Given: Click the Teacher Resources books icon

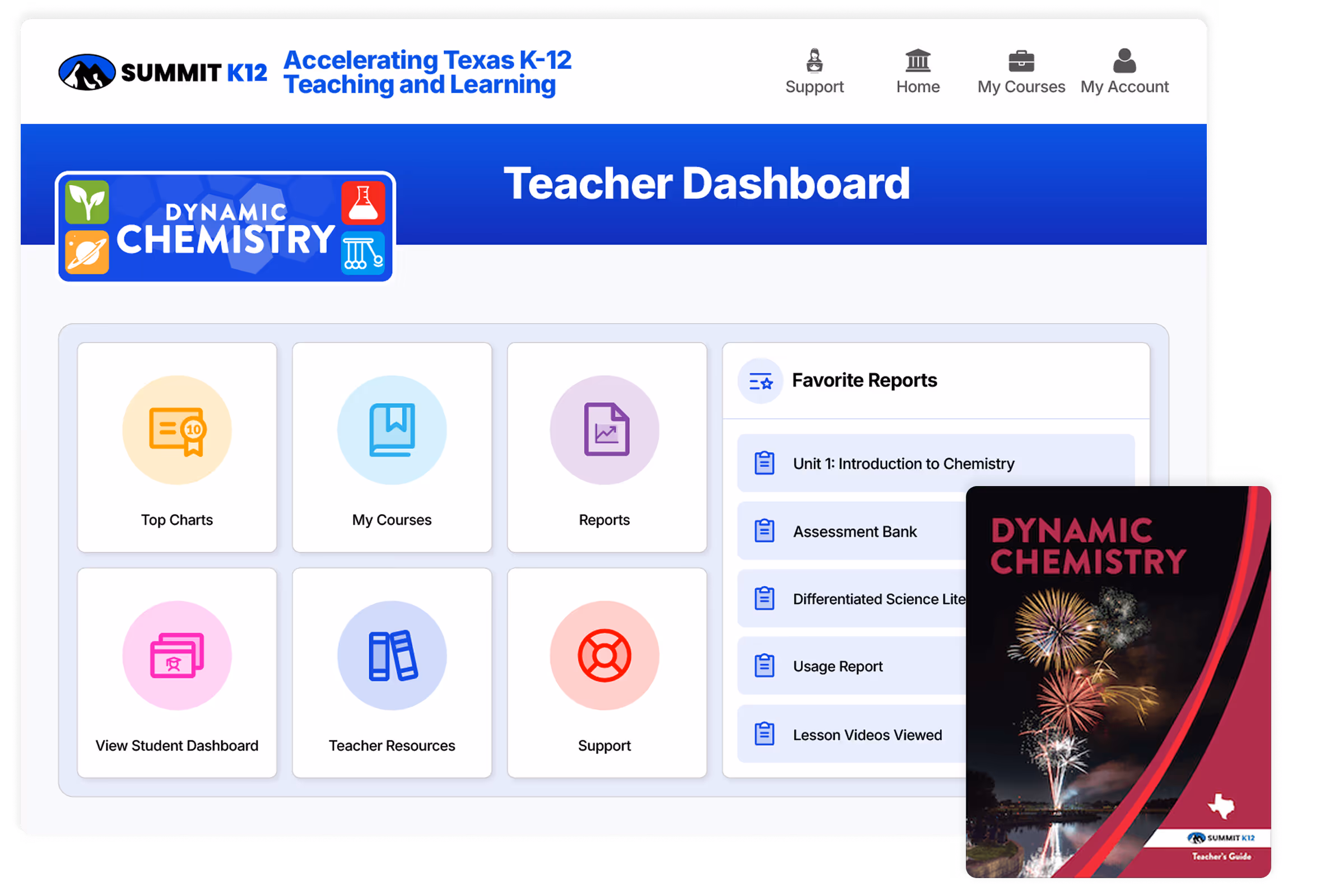Looking at the screenshot, I should point(392,655).
